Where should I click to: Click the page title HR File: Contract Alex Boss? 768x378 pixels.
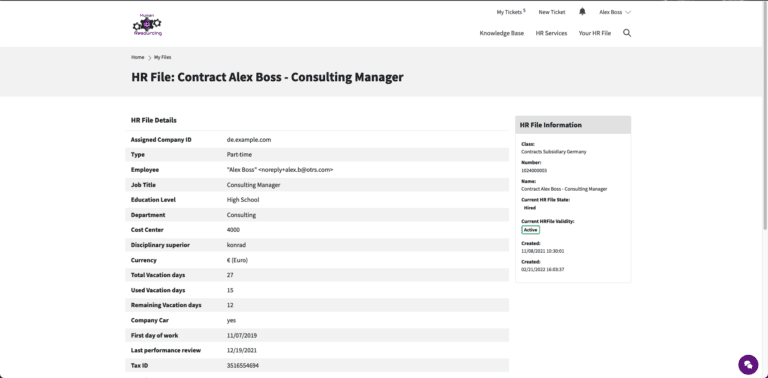click(x=267, y=77)
